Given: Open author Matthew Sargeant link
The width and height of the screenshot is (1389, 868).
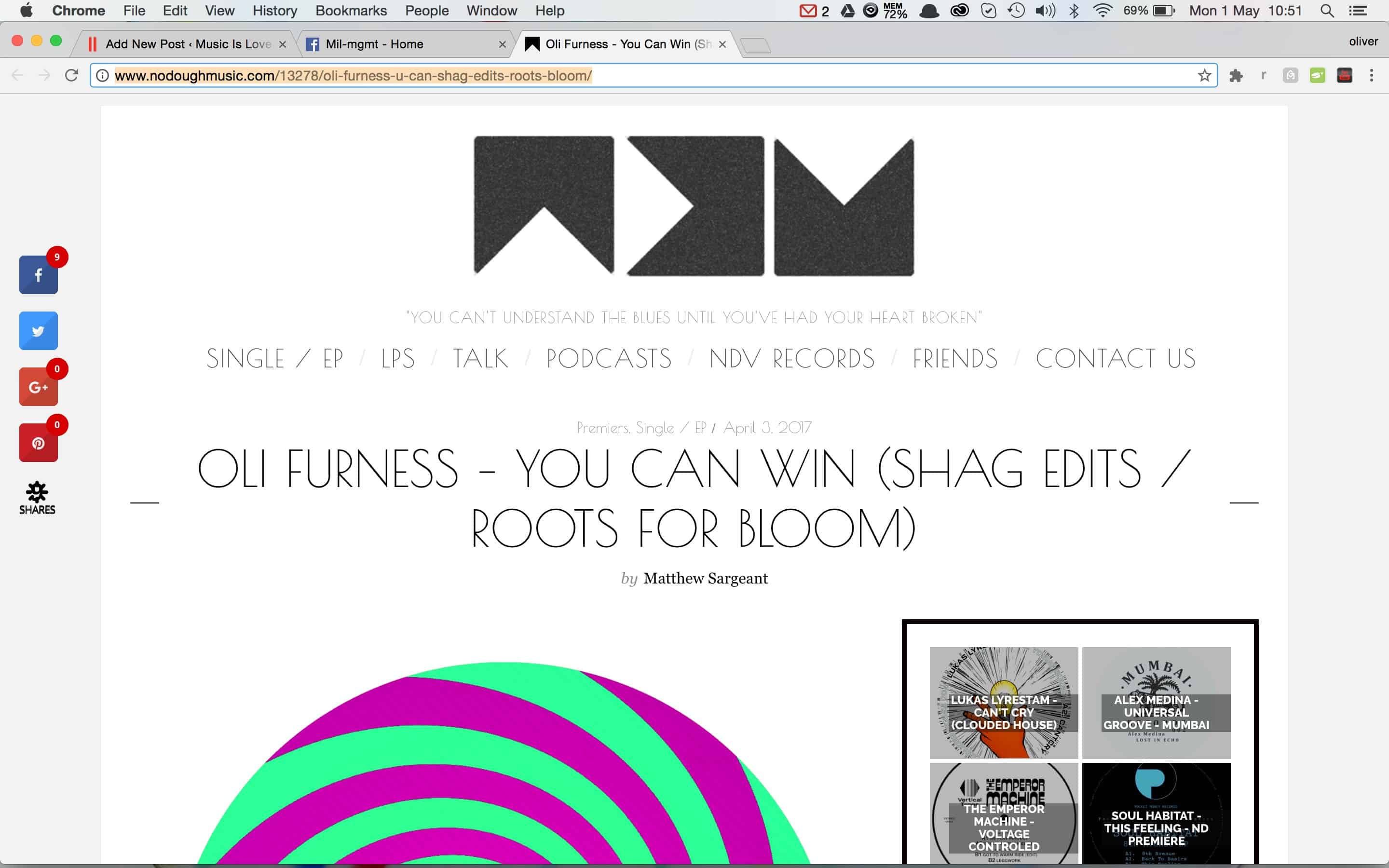Looking at the screenshot, I should click(706, 578).
